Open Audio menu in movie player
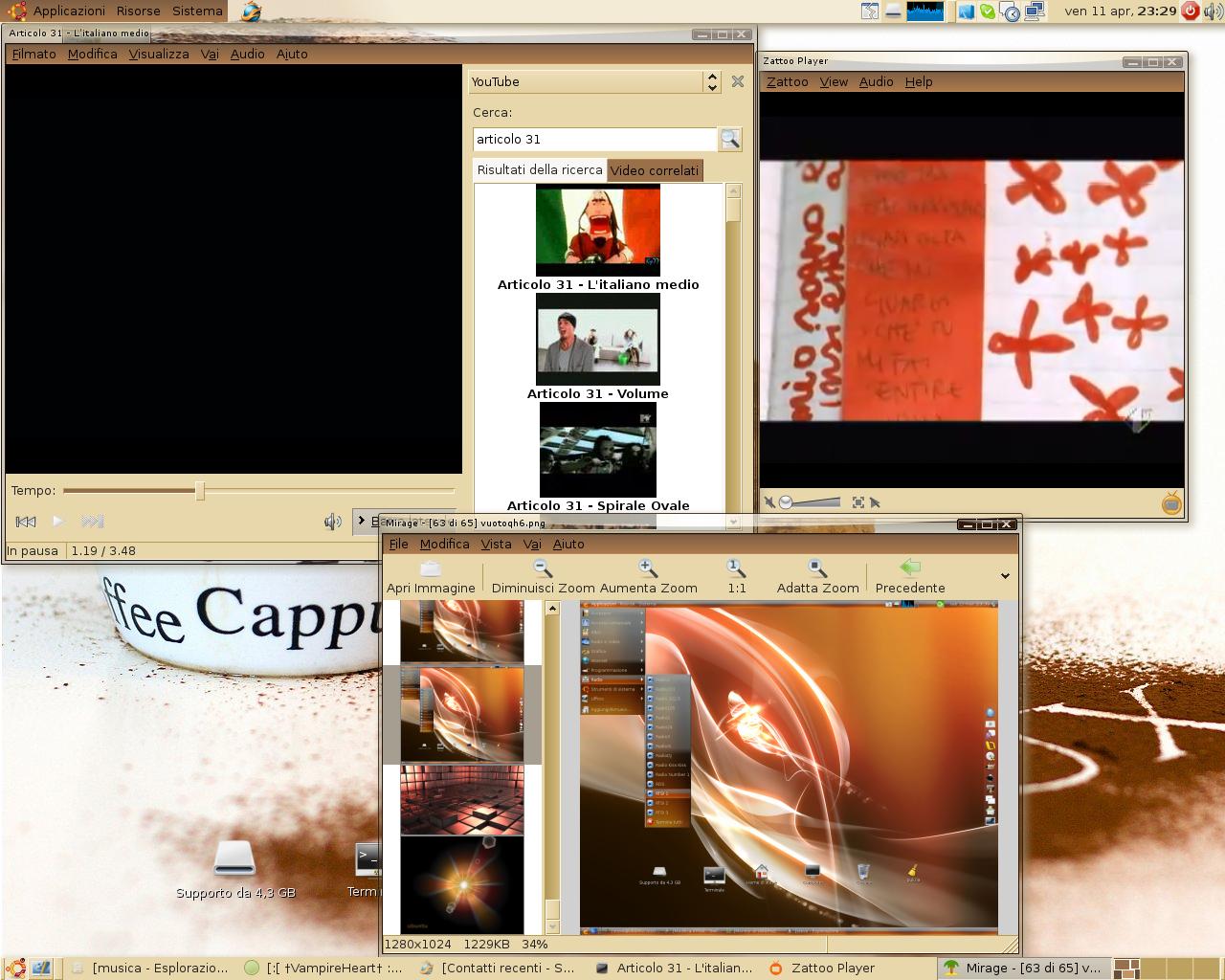 248,55
